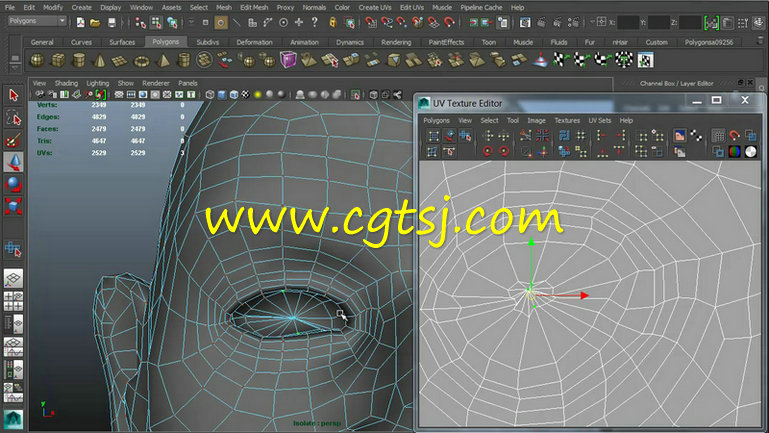Create a polygon sphere from the shelf

37,61
